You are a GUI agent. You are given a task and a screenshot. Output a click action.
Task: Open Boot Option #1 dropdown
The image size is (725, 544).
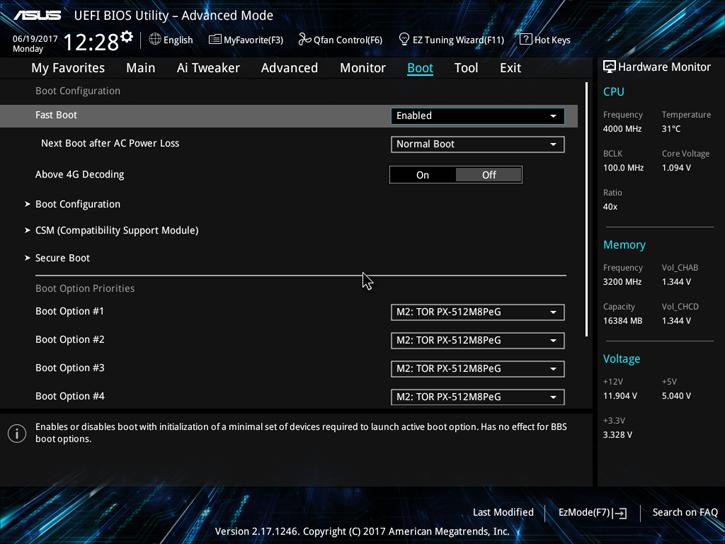(477, 312)
